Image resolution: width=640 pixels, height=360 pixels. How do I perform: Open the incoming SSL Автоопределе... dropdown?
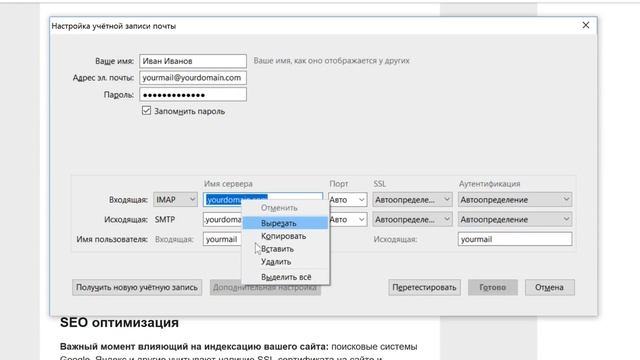412,200
